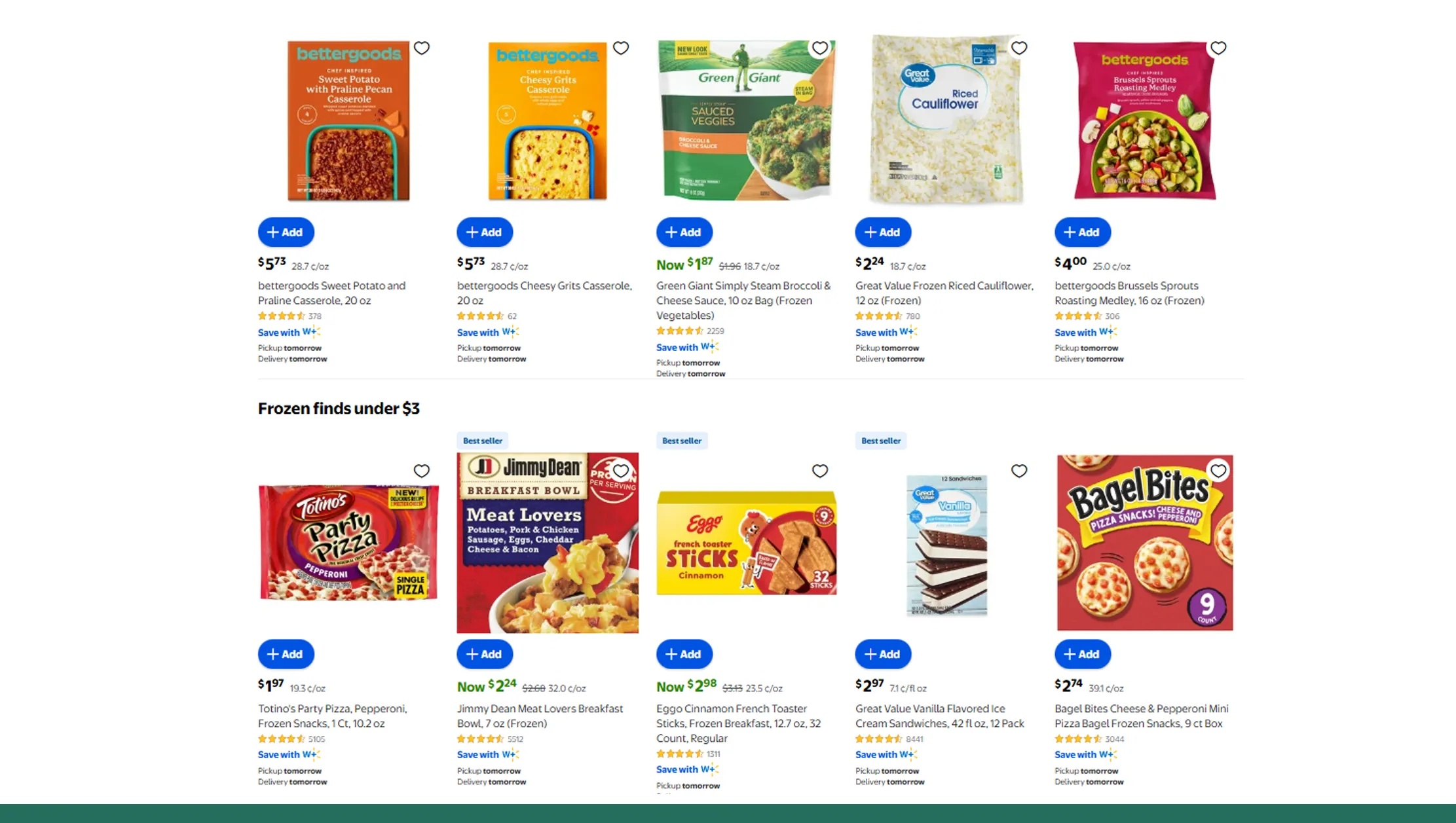Open the bettergoods Cheesy Grits Casserole product page
The height and width of the screenshot is (823, 1456).
[544, 293]
